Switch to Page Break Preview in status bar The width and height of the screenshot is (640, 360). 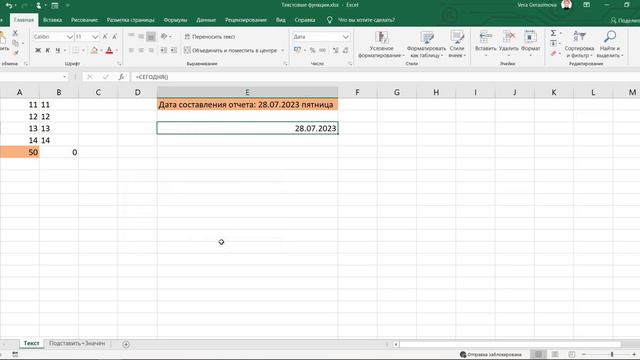coord(571,354)
